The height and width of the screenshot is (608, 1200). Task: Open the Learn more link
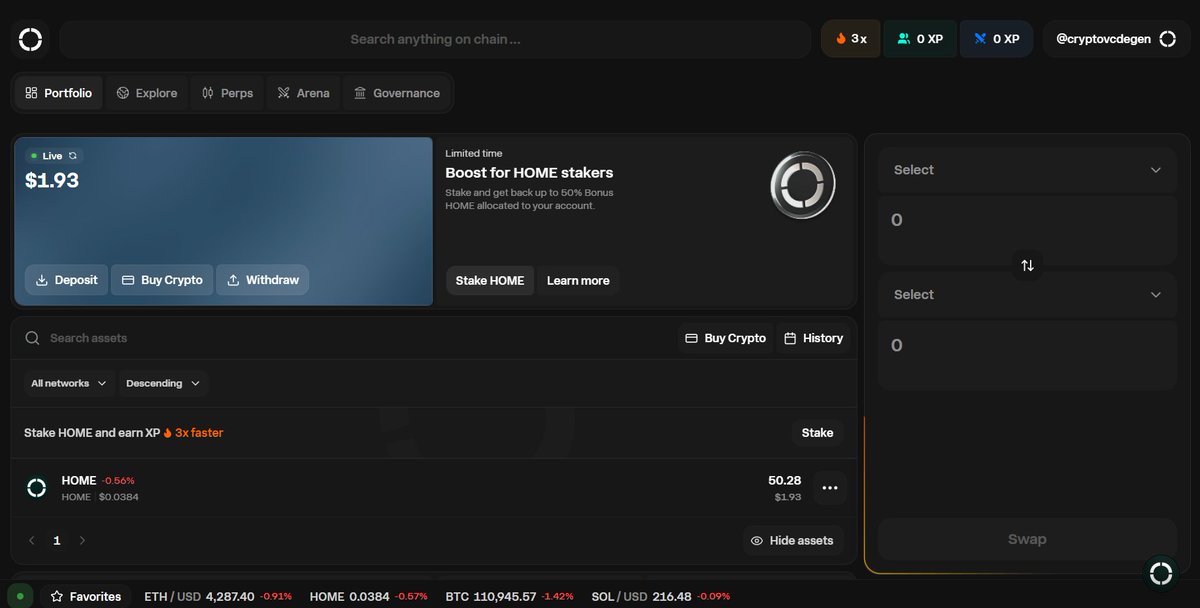click(x=578, y=280)
